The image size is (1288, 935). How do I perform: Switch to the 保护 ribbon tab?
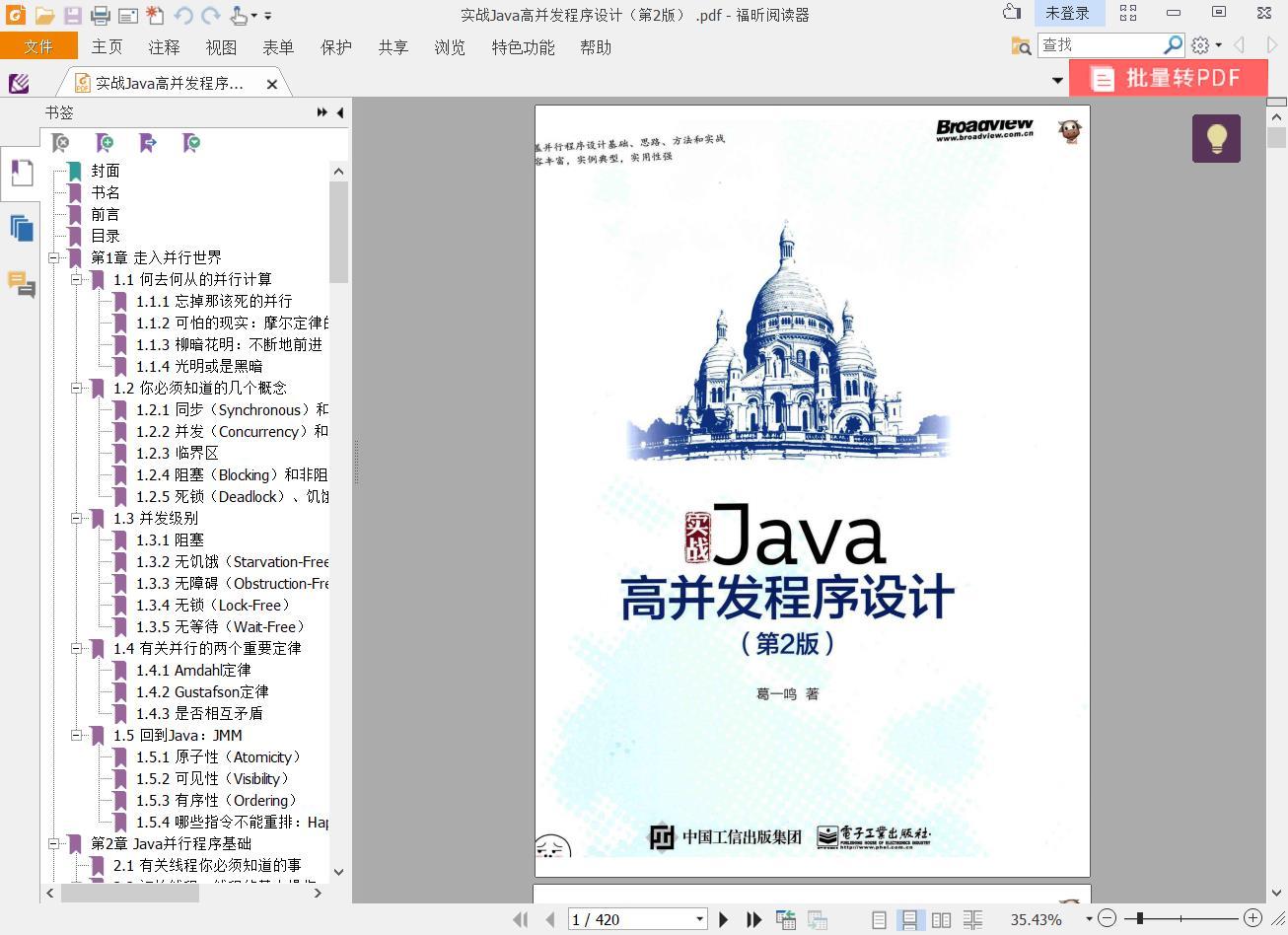[x=335, y=46]
